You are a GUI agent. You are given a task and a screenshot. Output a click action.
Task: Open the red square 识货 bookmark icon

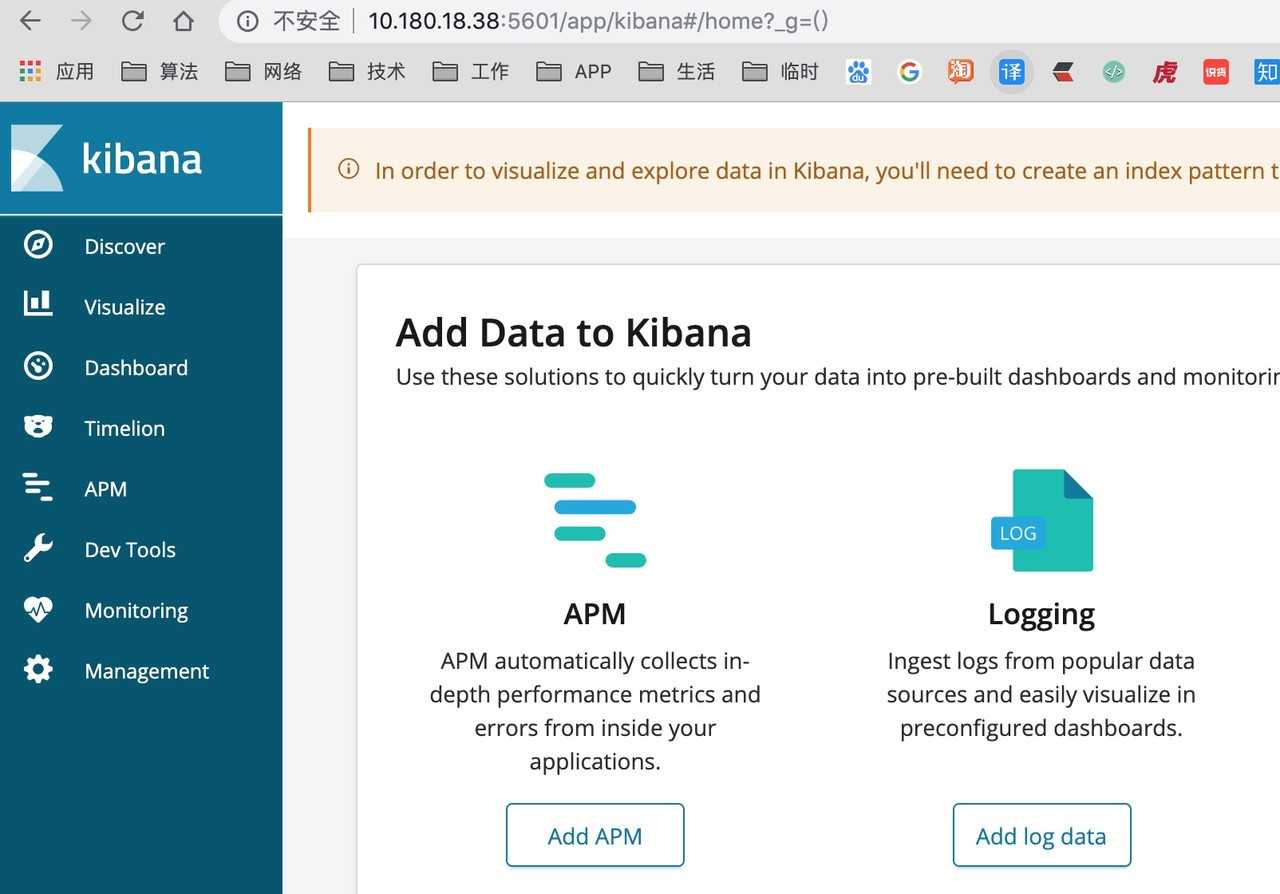1216,71
